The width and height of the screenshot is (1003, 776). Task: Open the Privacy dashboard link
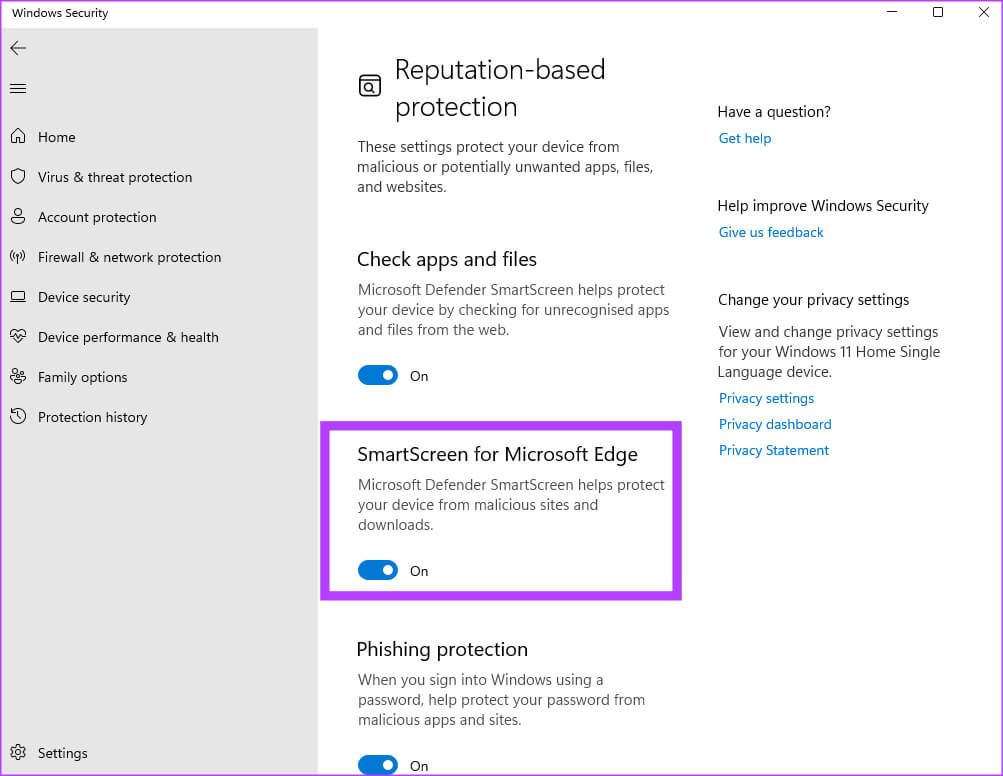tap(775, 424)
